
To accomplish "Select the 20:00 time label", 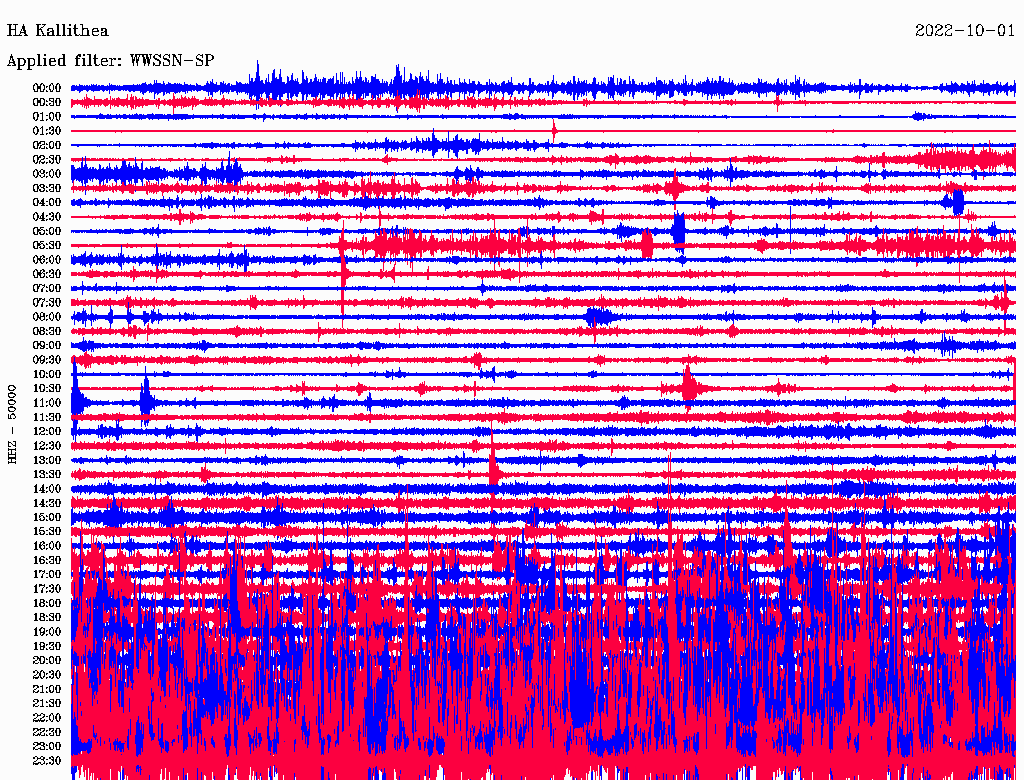I will [47, 660].
